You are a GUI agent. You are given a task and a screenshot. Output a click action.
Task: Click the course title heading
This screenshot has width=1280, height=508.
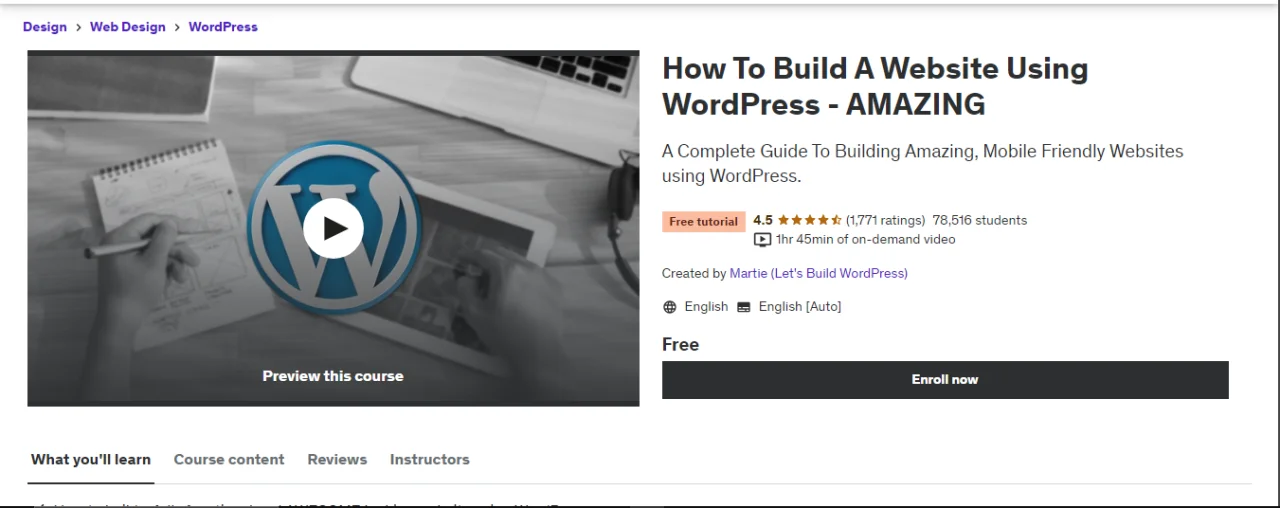[875, 86]
